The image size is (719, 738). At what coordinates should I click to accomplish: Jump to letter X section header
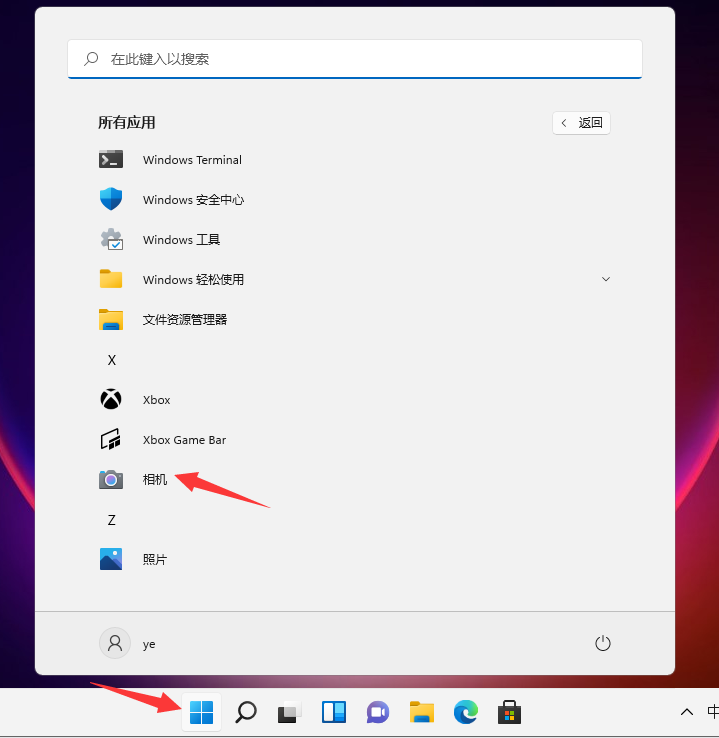pyautogui.click(x=112, y=360)
